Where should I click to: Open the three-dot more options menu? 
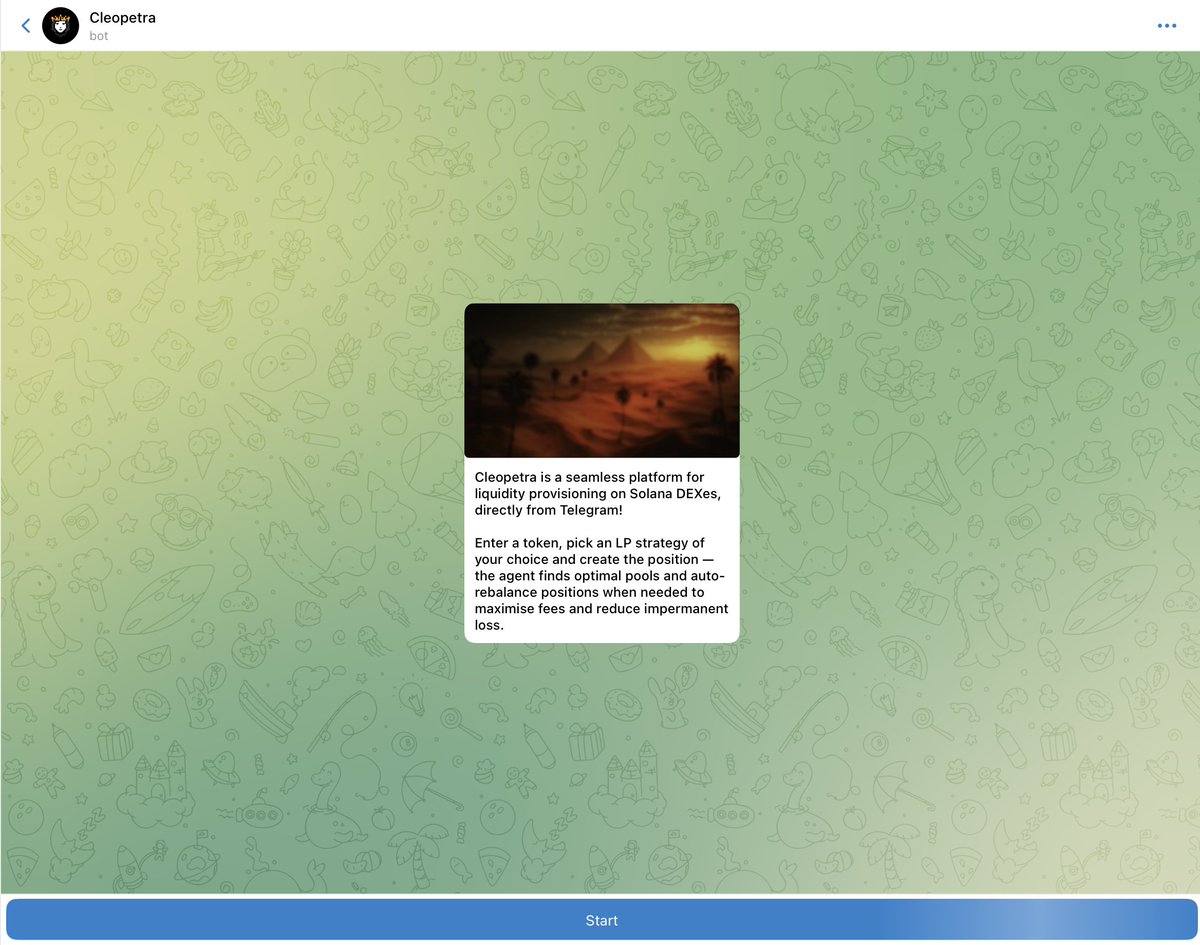coord(1167,26)
